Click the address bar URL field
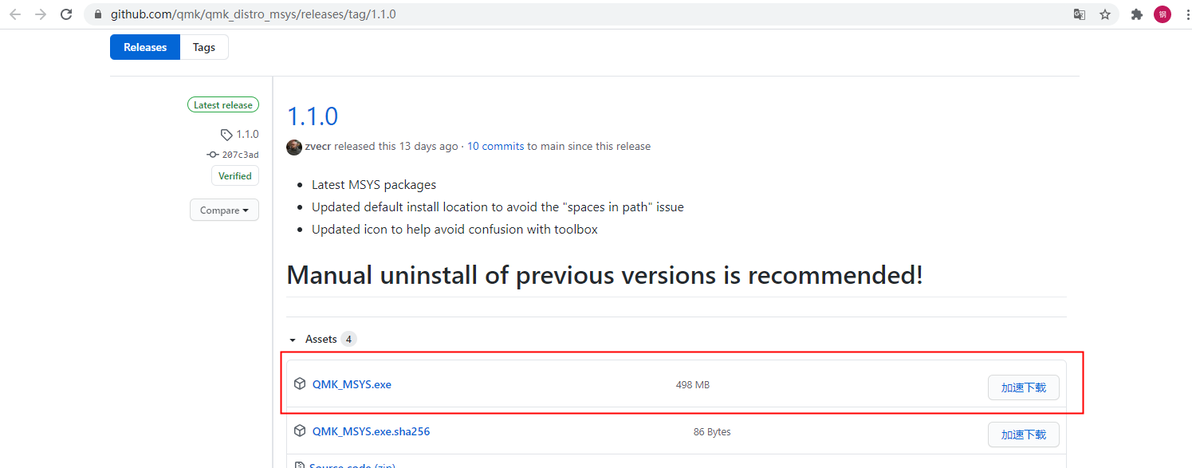Image resolution: width=1192 pixels, height=468 pixels. 500,15
